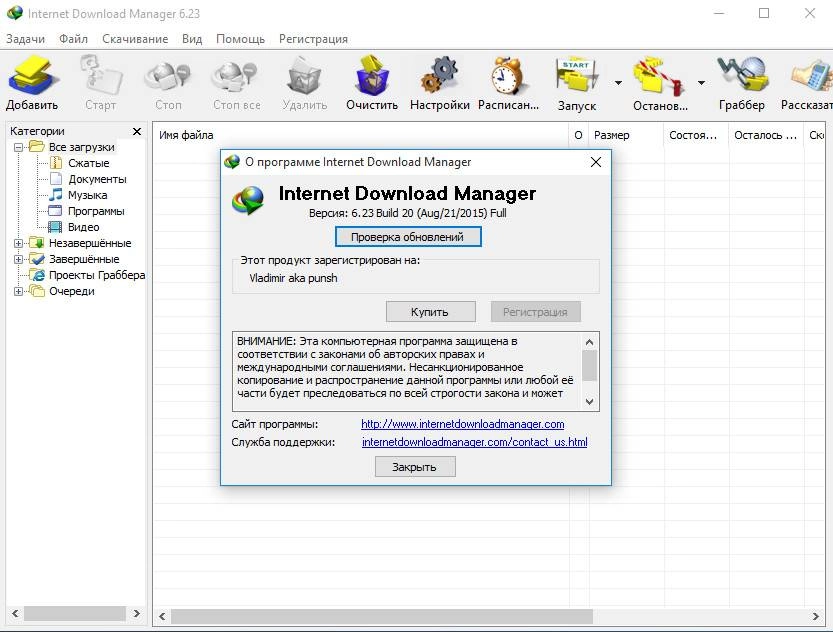Click the Видео film icon in tree

coord(55,227)
